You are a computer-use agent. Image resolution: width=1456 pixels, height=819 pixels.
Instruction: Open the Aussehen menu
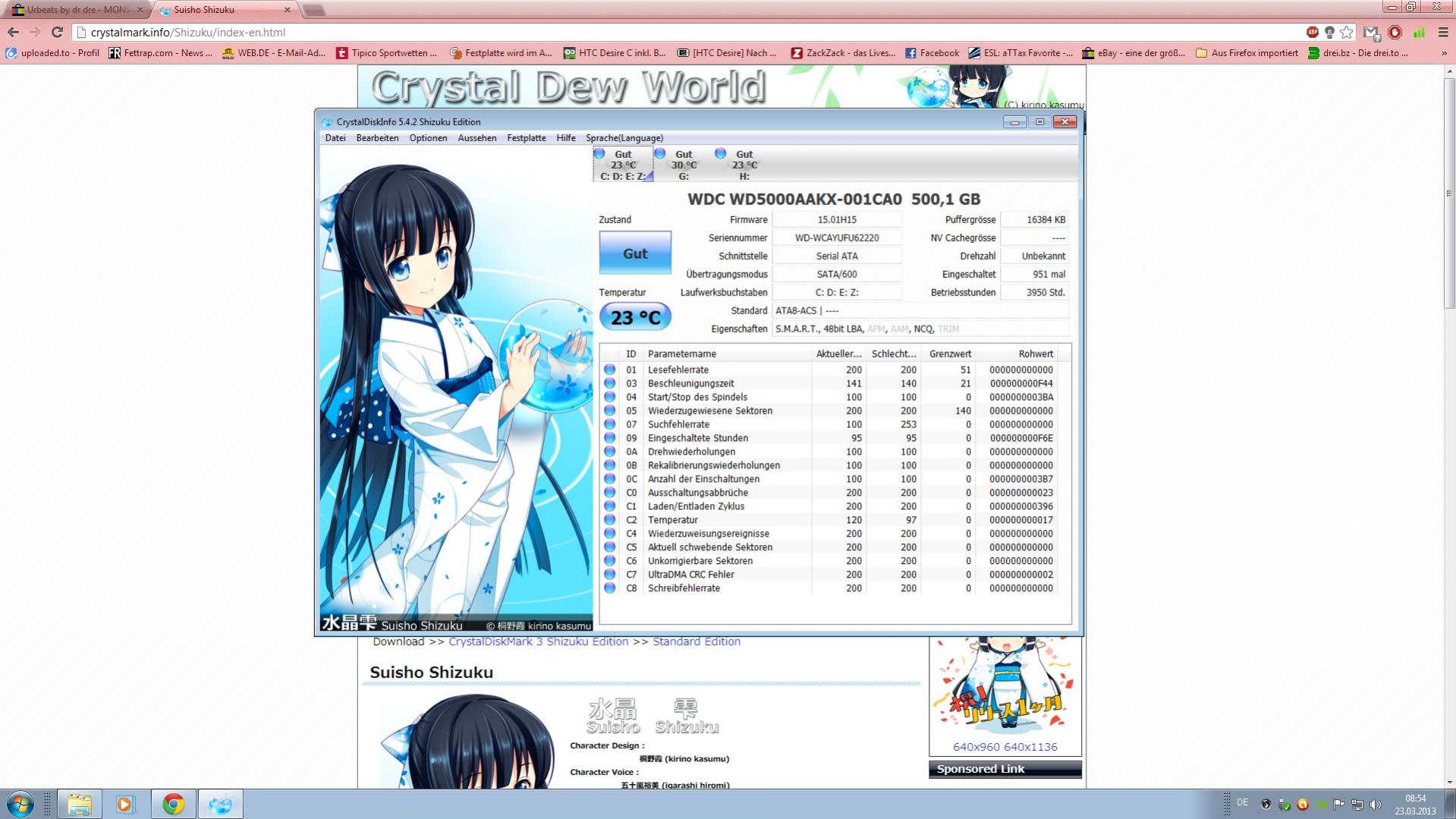click(476, 138)
